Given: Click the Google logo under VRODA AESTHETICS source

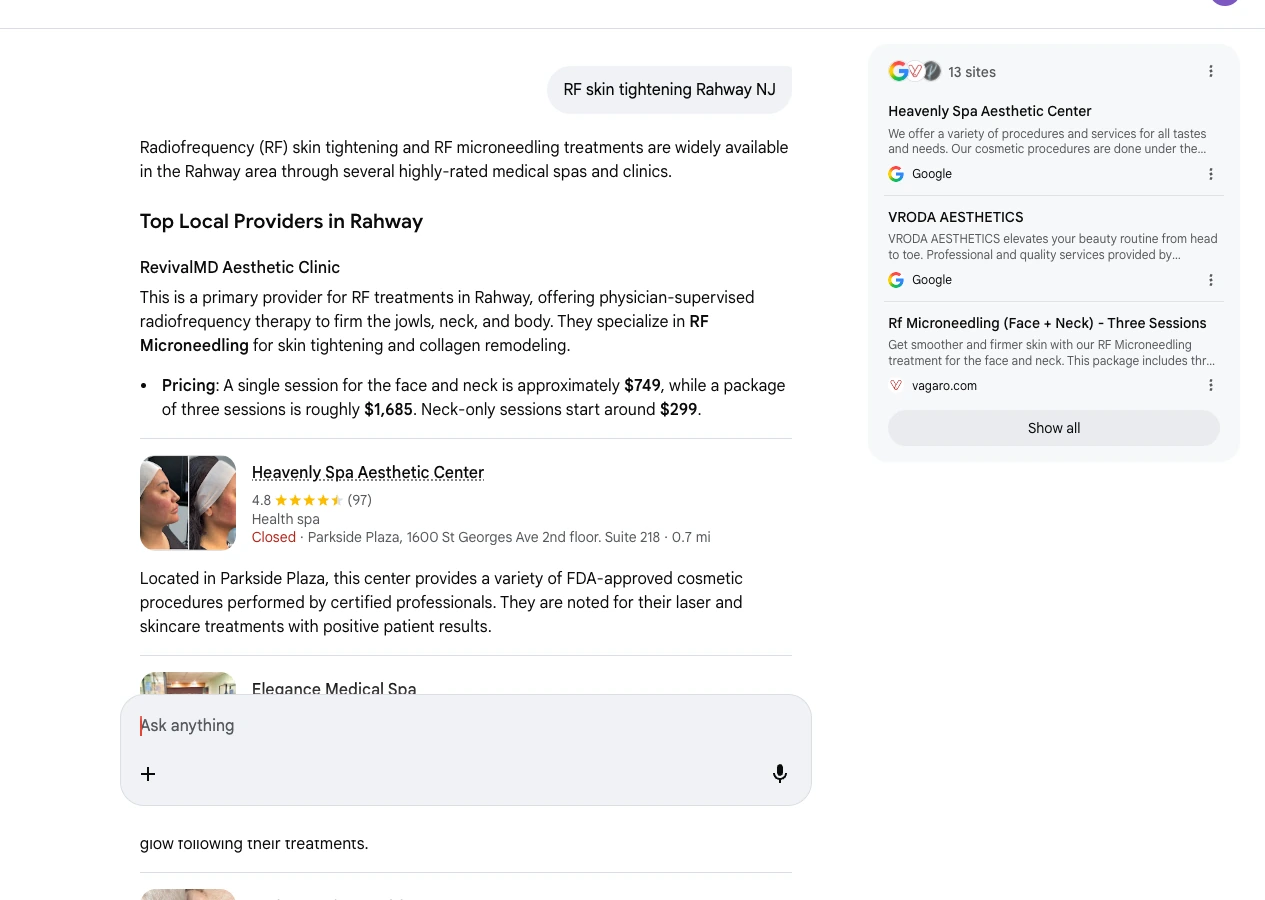Looking at the screenshot, I should click(896, 280).
